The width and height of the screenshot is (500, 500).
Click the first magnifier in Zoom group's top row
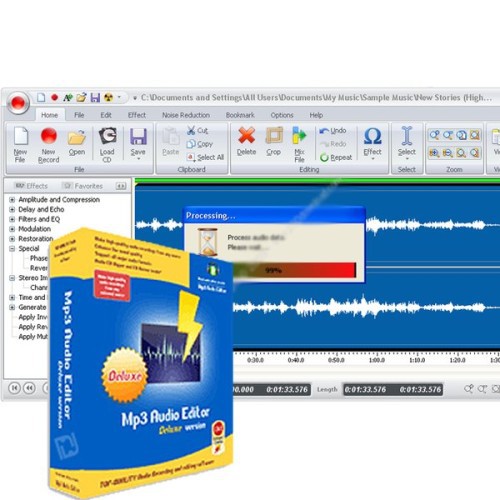(x=434, y=135)
